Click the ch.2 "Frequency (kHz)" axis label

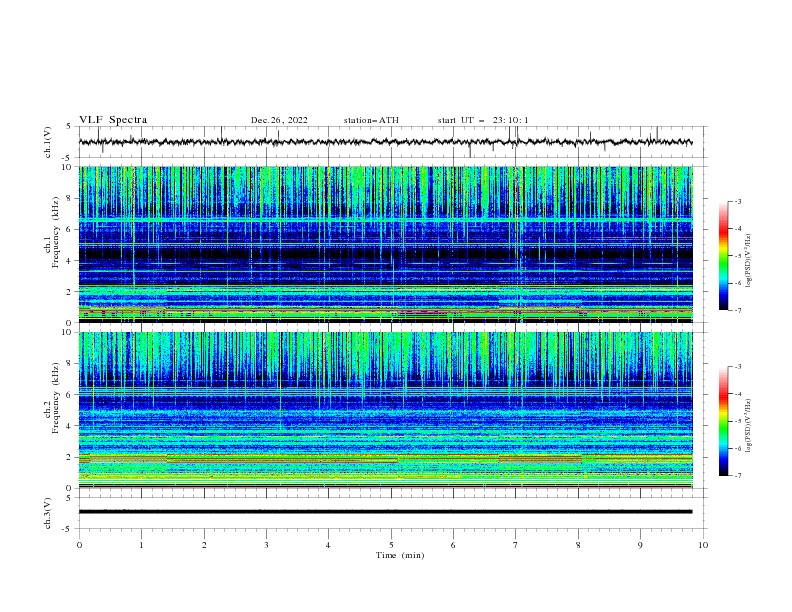(55, 398)
